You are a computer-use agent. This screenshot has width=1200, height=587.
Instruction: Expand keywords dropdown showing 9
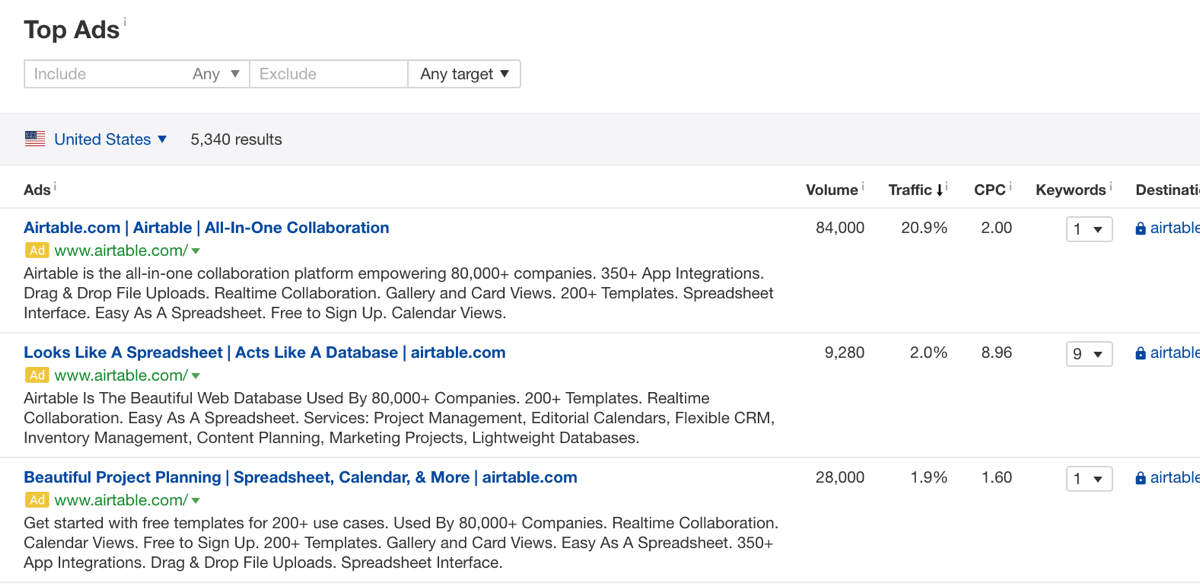[x=1089, y=354]
